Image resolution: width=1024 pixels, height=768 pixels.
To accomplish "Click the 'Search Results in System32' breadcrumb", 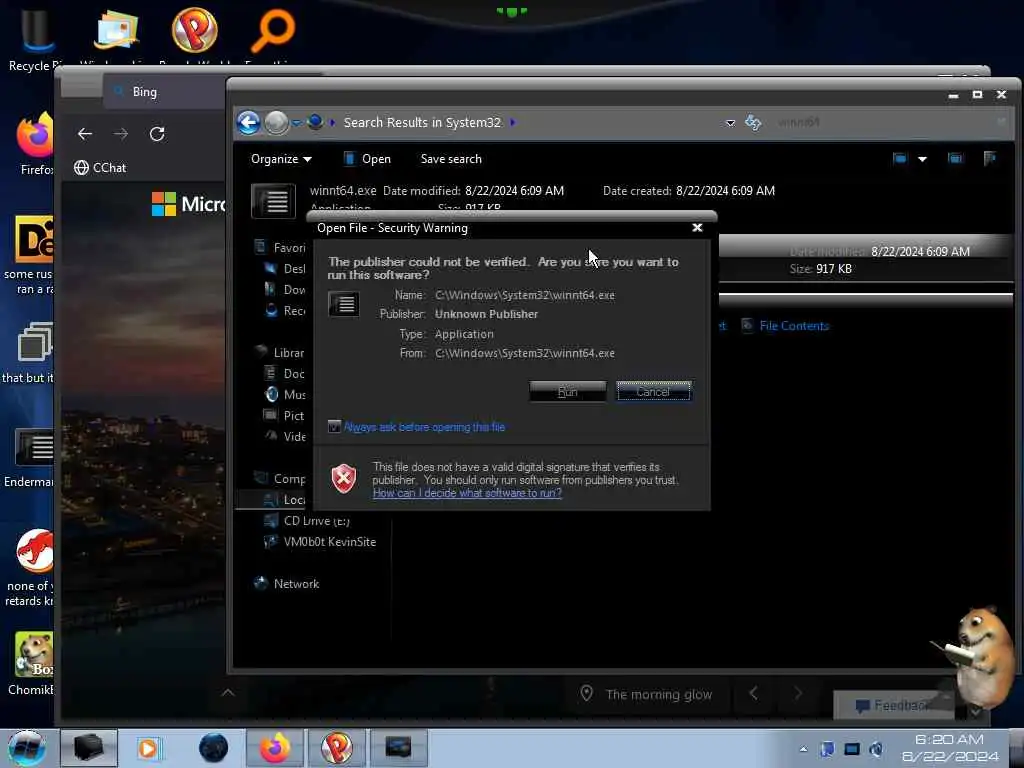I will click(422, 123).
